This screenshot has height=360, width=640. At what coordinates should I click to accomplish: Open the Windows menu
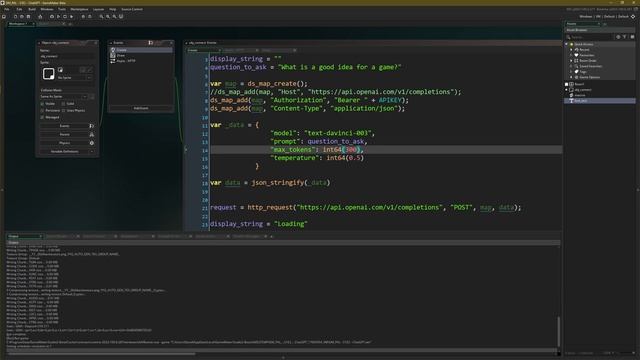(47, 9)
